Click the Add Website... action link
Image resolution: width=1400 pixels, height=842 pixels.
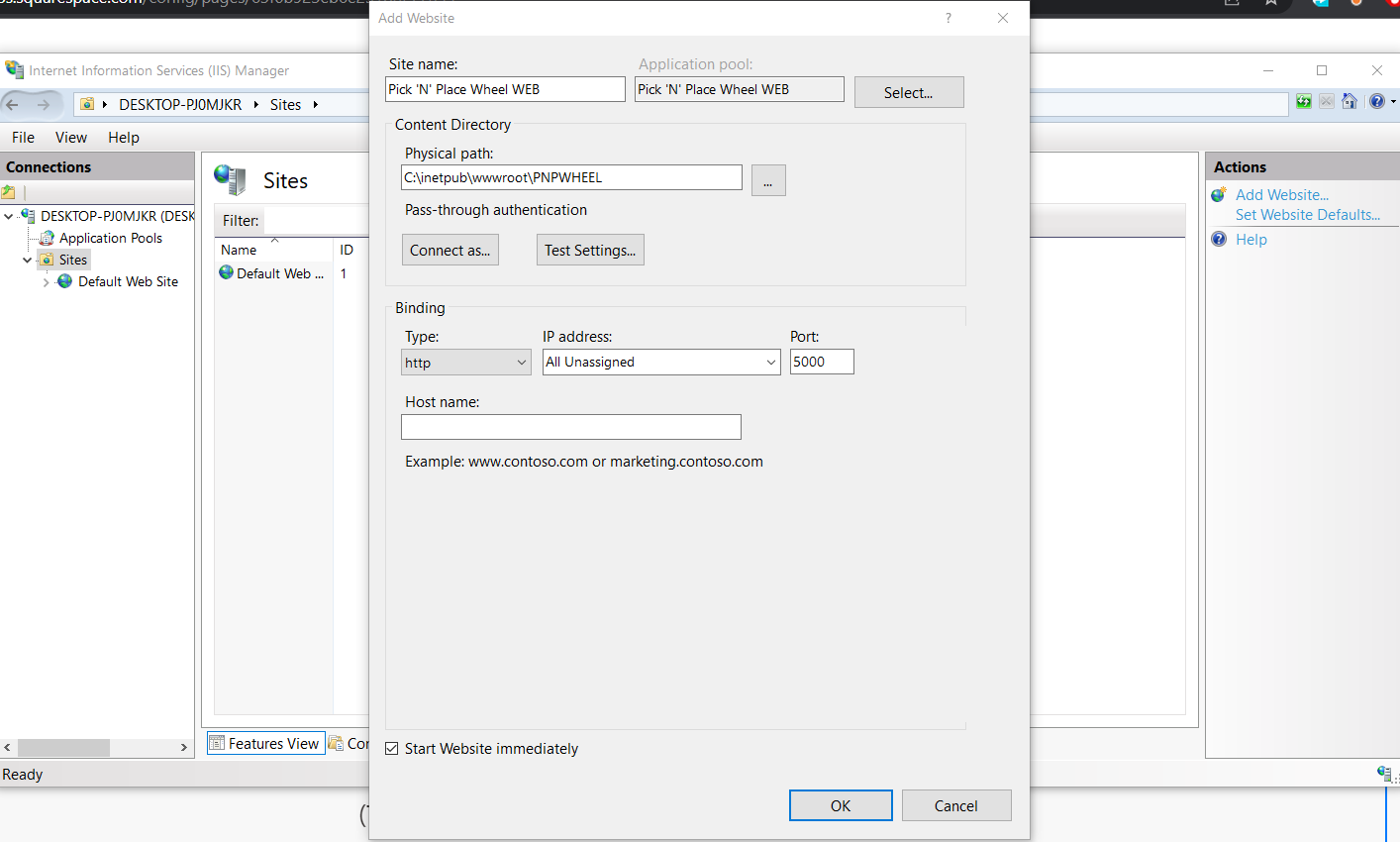(1282, 195)
